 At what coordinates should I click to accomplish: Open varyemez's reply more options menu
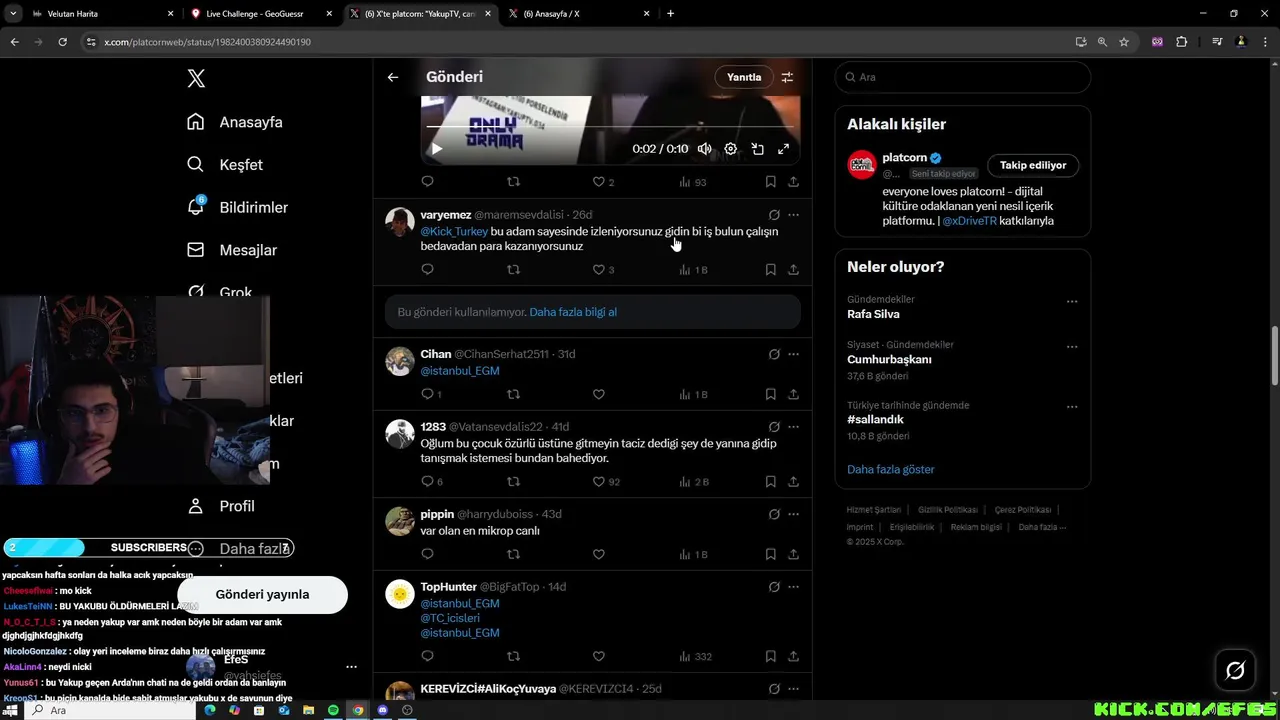(x=793, y=215)
